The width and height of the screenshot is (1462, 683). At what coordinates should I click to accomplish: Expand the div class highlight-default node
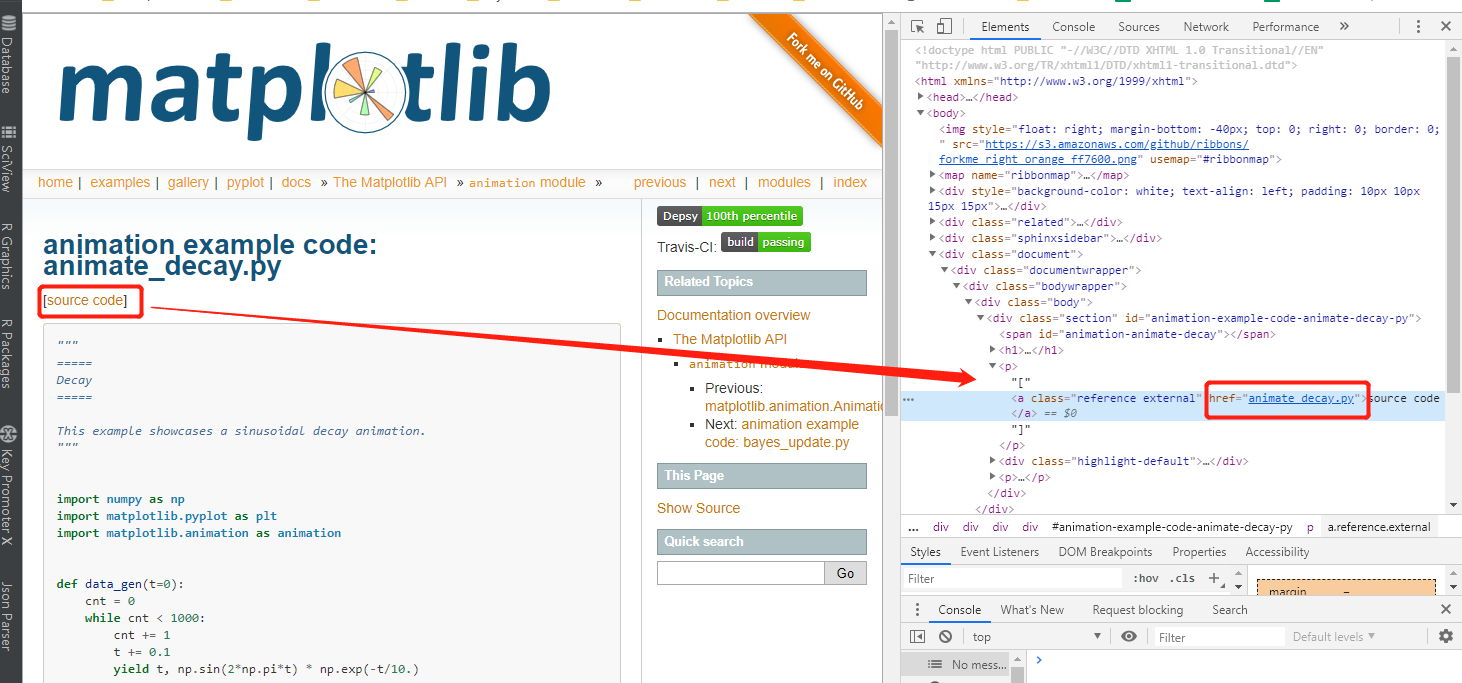(x=993, y=461)
